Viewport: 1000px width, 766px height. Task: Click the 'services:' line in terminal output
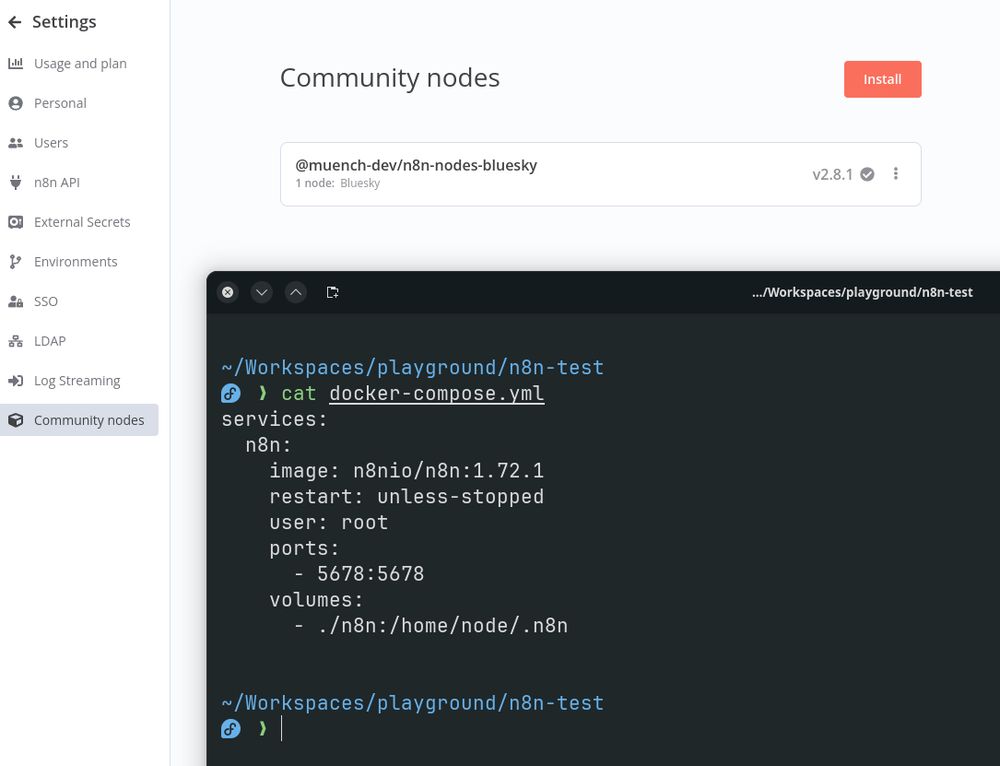[x=274, y=419]
